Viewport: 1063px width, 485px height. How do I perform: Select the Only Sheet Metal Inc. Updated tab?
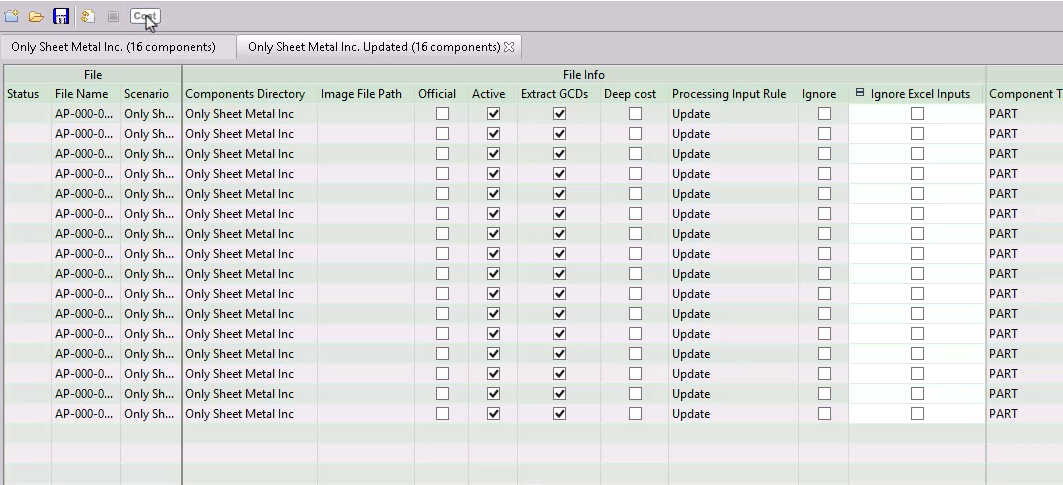pyautogui.click(x=373, y=47)
